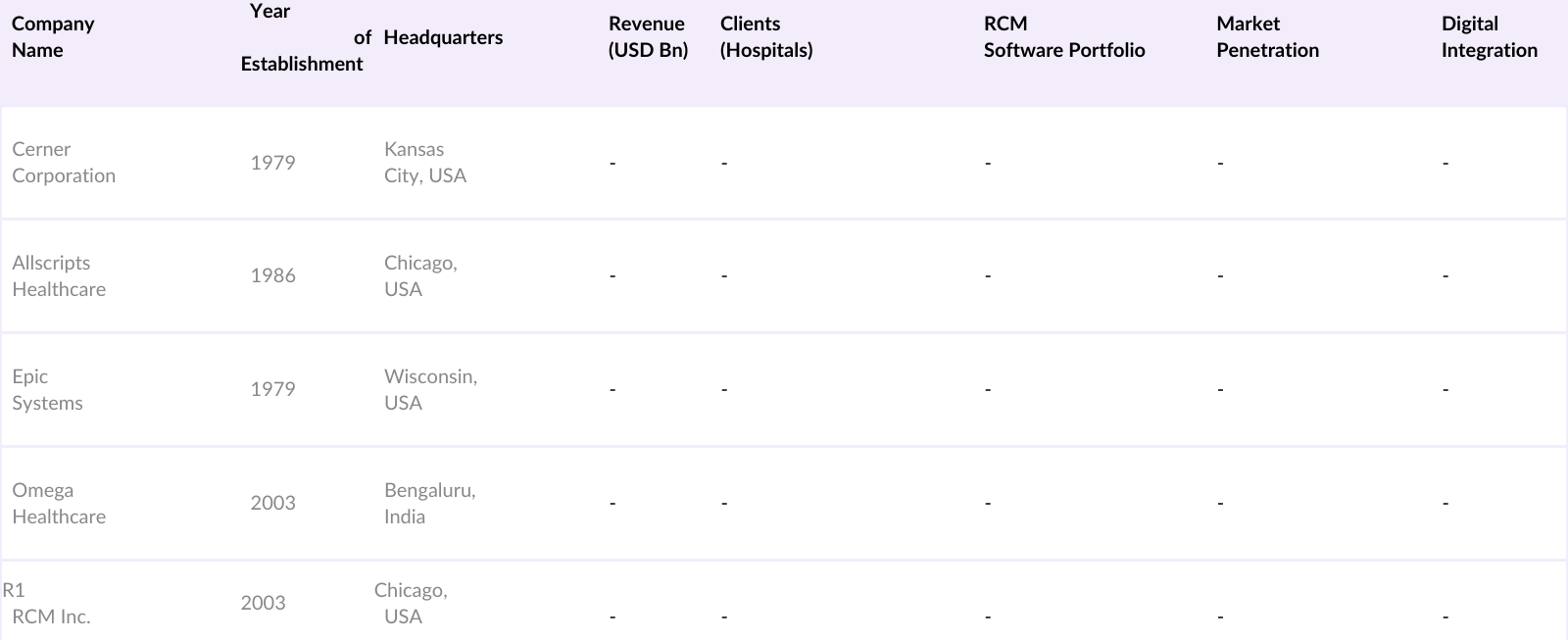Select the Year of Establishment header

click(x=302, y=37)
